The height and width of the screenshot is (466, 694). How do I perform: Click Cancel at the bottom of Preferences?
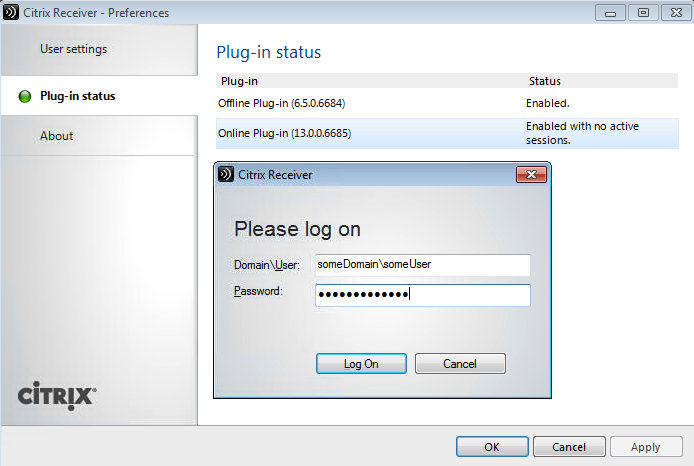[x=569, y=447]
